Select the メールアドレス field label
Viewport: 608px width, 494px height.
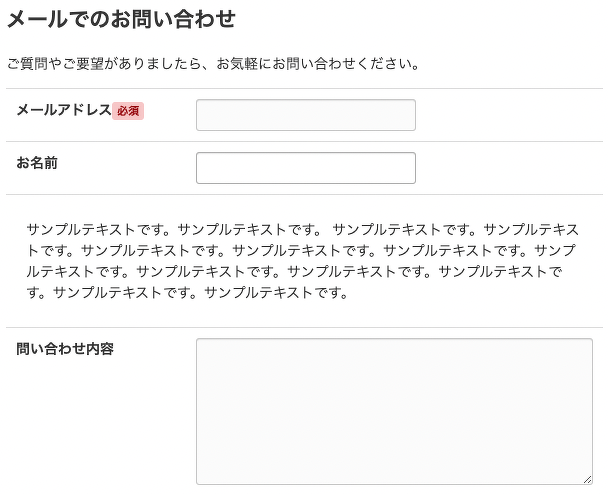pos(63,110)
